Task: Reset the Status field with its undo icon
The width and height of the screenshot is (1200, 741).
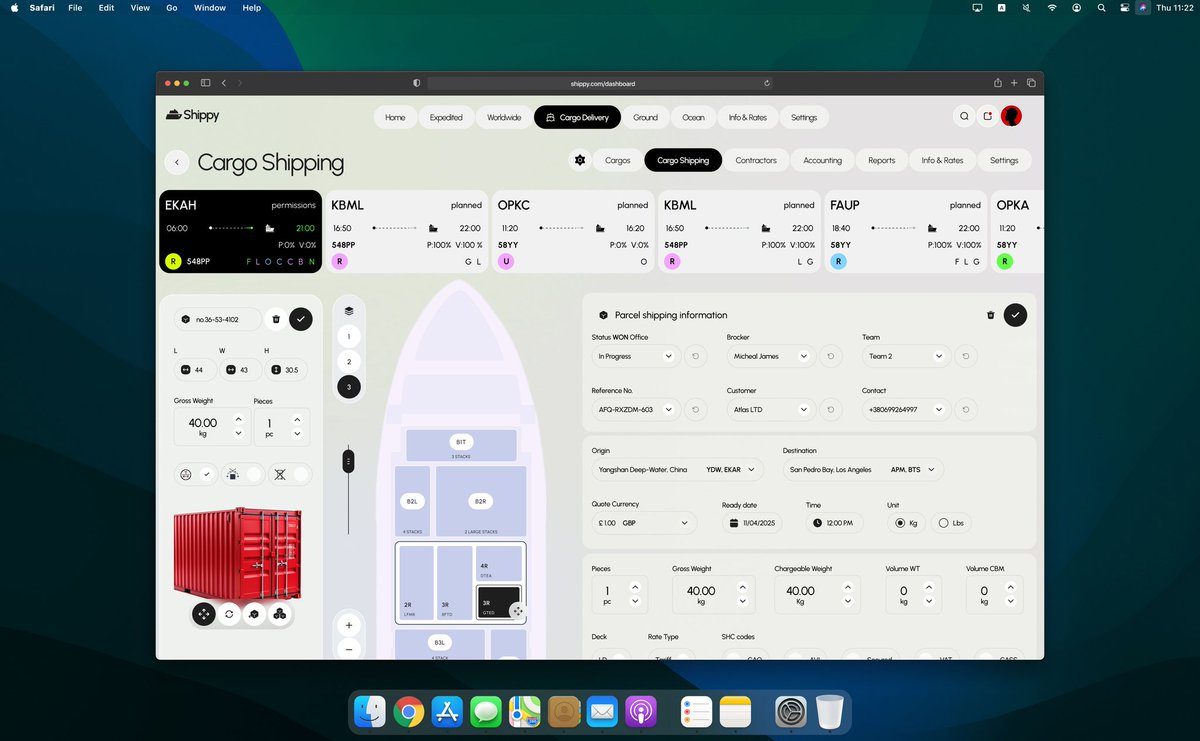Action: pyautogui.click(x=696, y=356)
